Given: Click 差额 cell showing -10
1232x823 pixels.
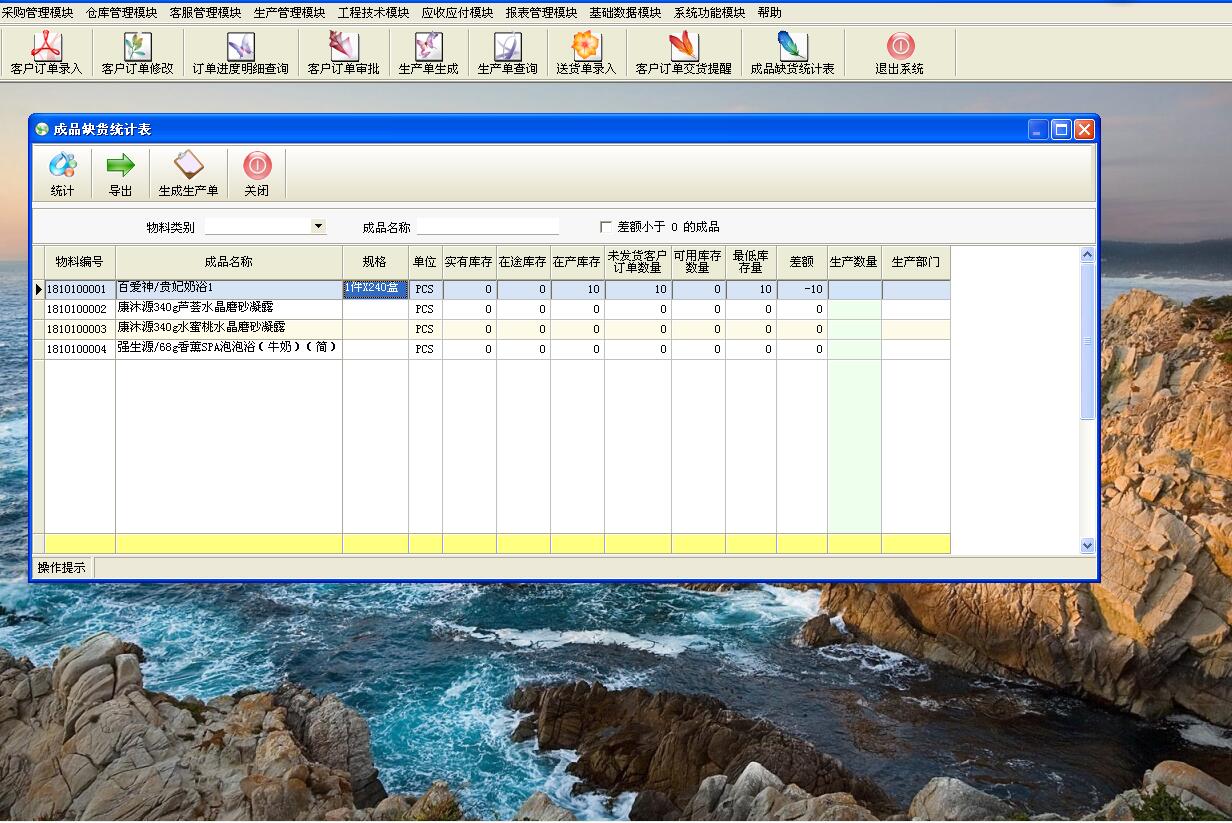Looking at the screenshot, I should (x=802, y=289).
